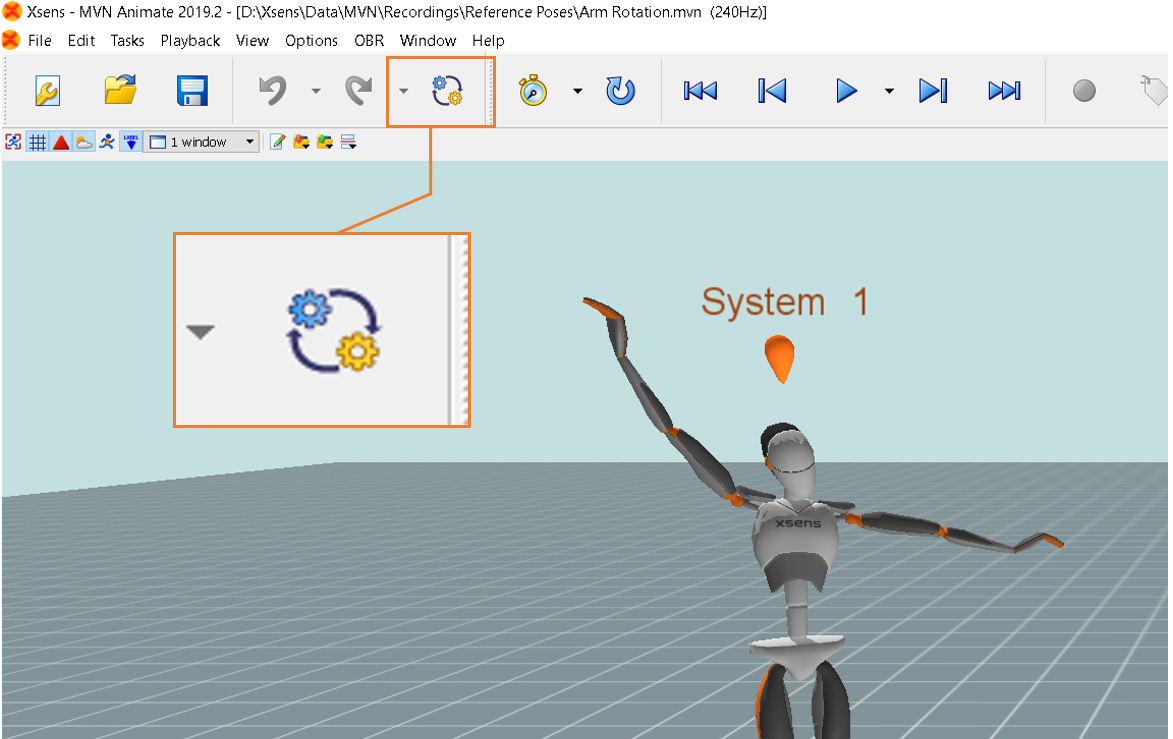Toggle the red triangle view option
The width and height of the screenshot is (1173, 739).
pyautogui.click(x=61, y=141)
